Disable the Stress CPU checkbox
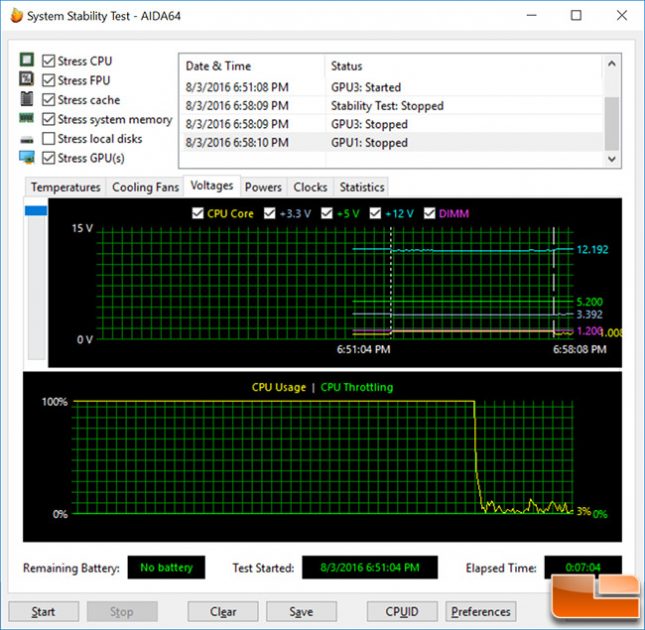 (49, 61)
